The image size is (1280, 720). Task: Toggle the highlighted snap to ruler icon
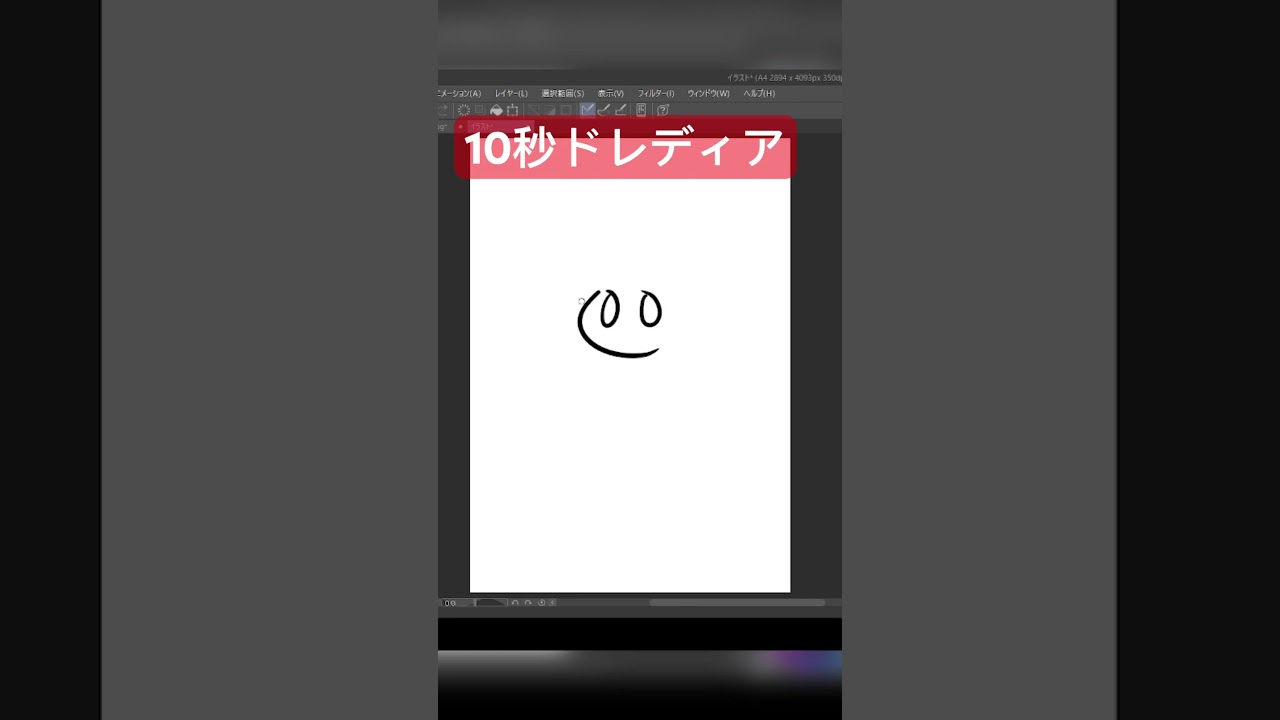click(587, 110)
